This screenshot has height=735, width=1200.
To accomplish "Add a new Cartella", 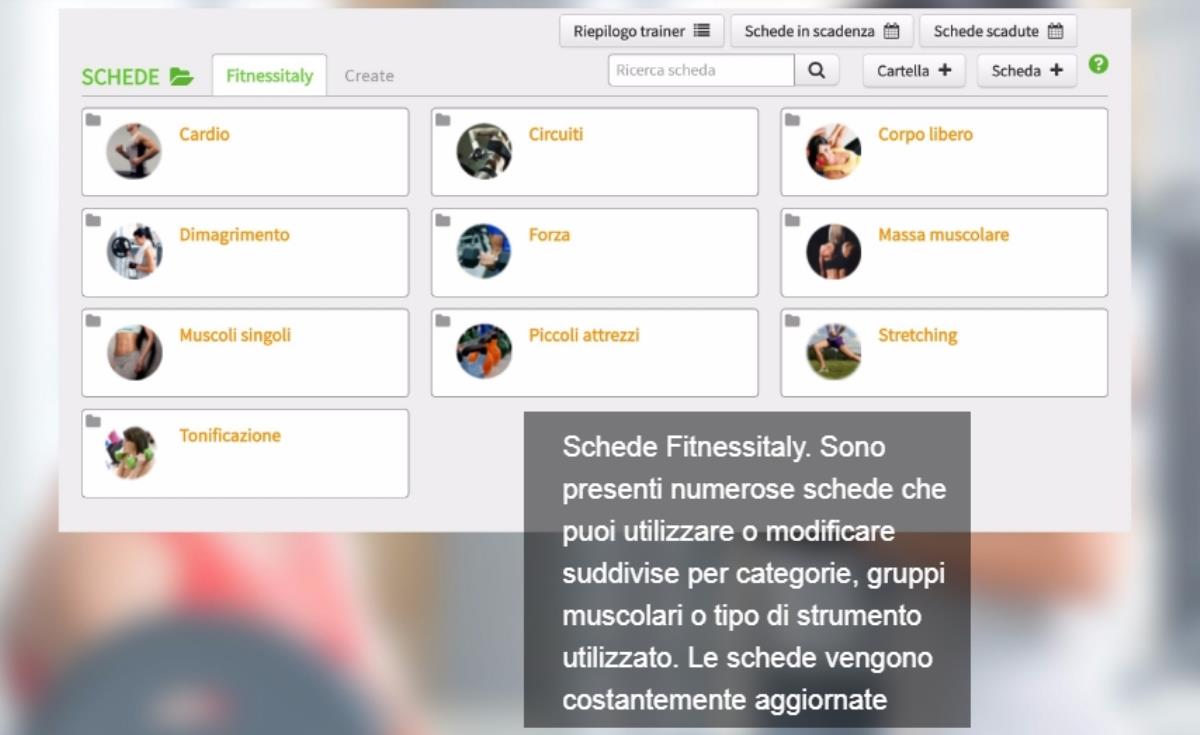I will tap(913, 71).
